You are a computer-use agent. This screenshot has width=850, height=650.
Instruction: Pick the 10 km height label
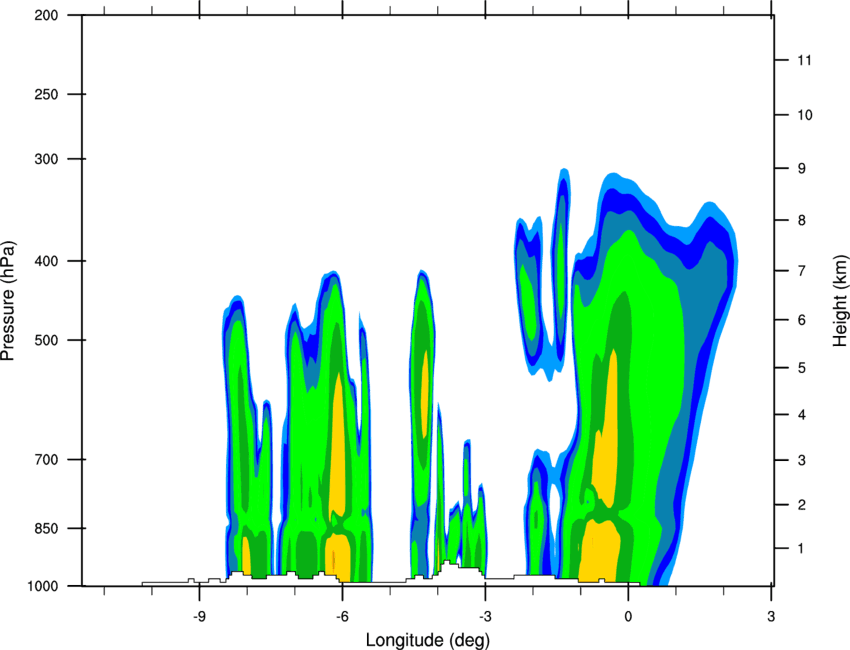805,115
